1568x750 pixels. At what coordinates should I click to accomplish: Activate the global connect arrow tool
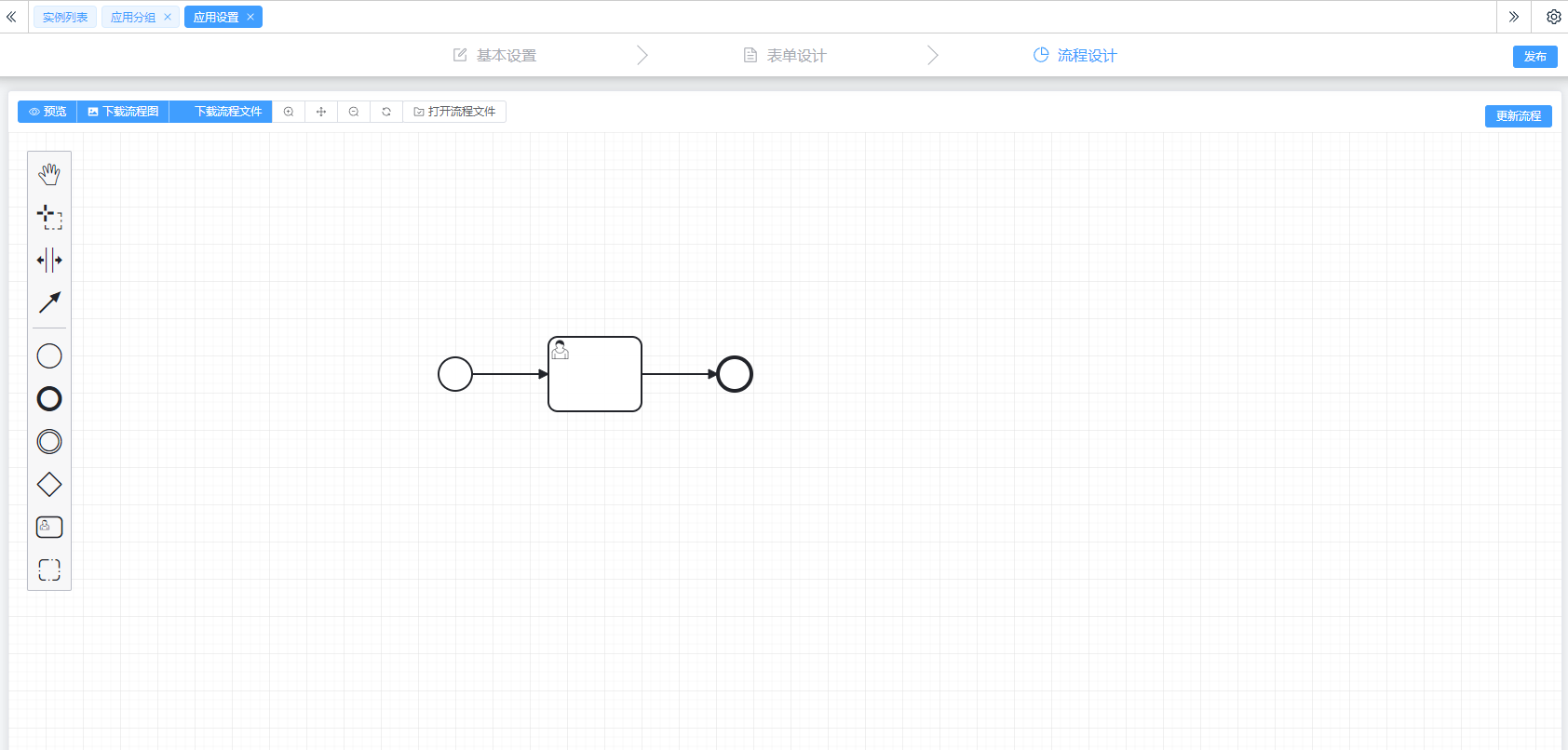tap(49, 302)
